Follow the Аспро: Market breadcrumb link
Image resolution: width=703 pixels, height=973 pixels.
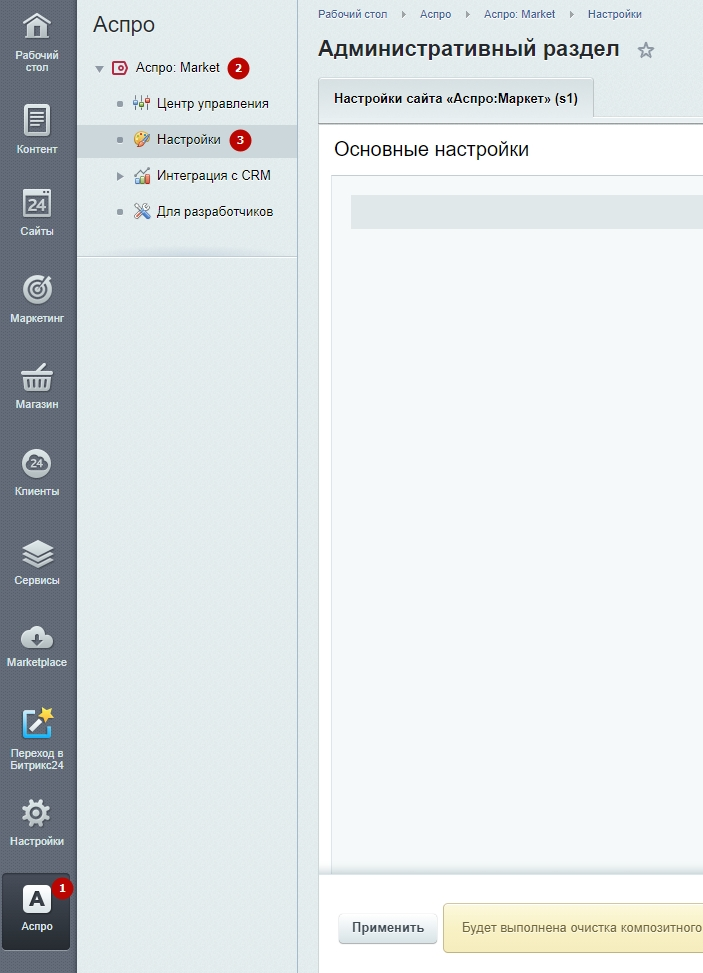(x=519, y=14)
